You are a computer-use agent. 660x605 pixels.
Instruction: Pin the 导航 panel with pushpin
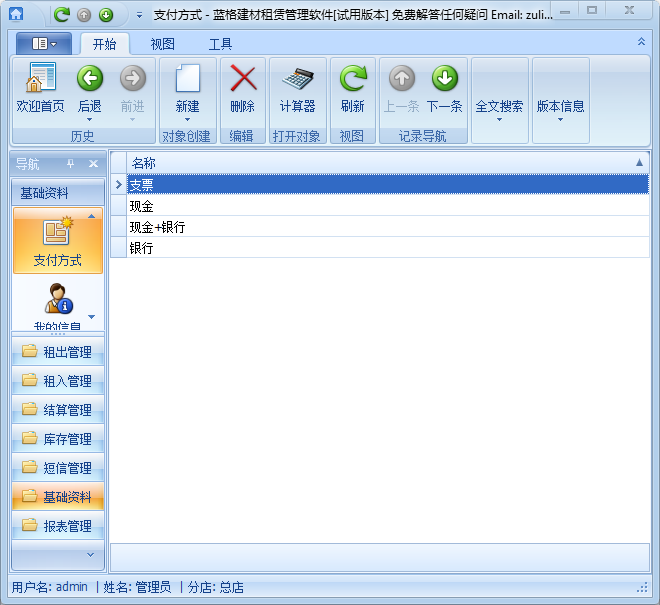click(71, 164)
